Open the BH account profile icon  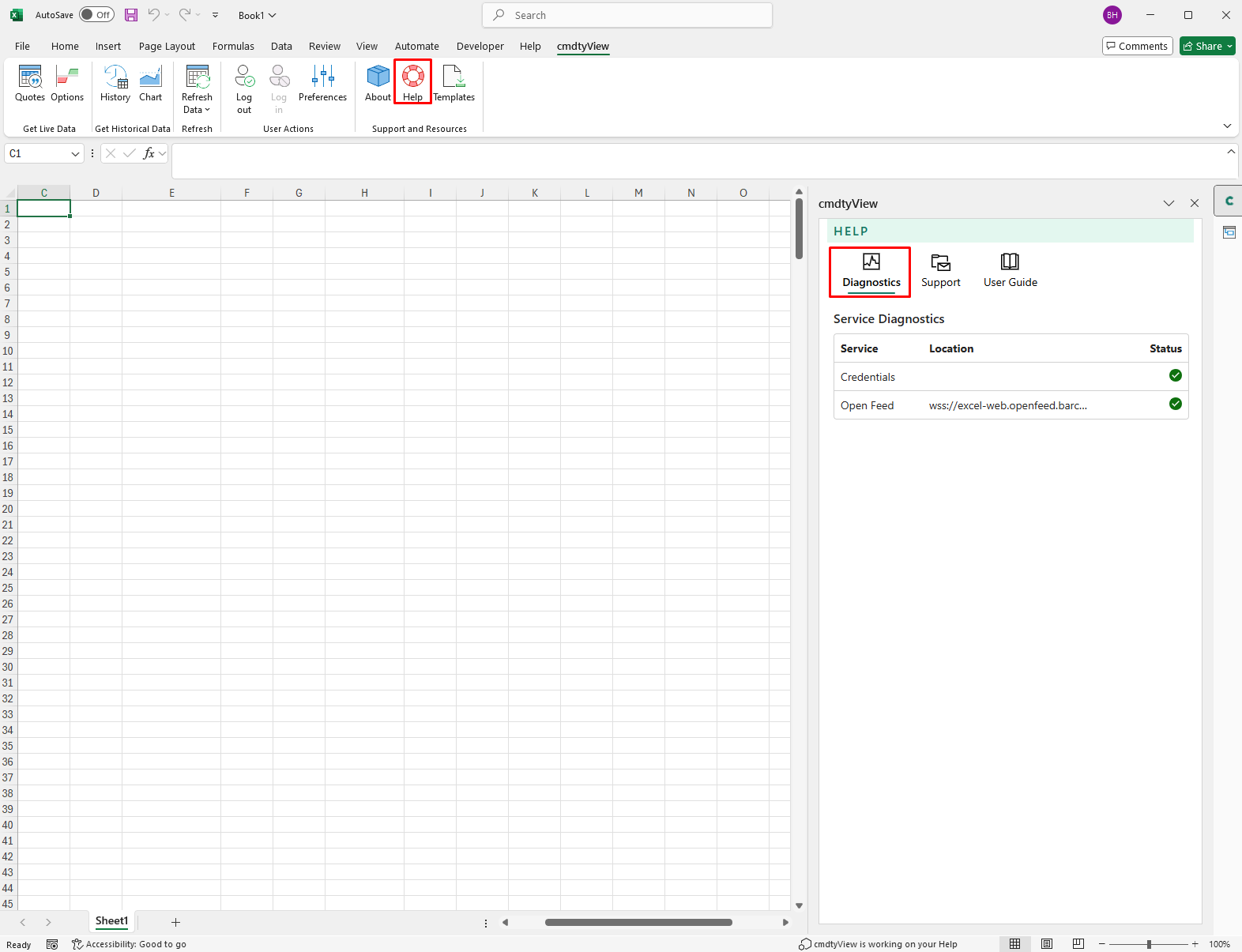[1112, 15]
